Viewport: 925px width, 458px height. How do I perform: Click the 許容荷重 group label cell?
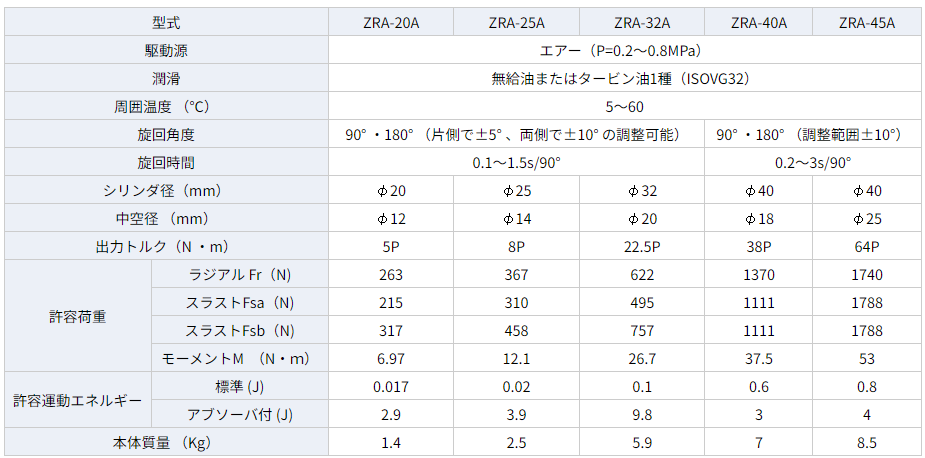(78, 316)
